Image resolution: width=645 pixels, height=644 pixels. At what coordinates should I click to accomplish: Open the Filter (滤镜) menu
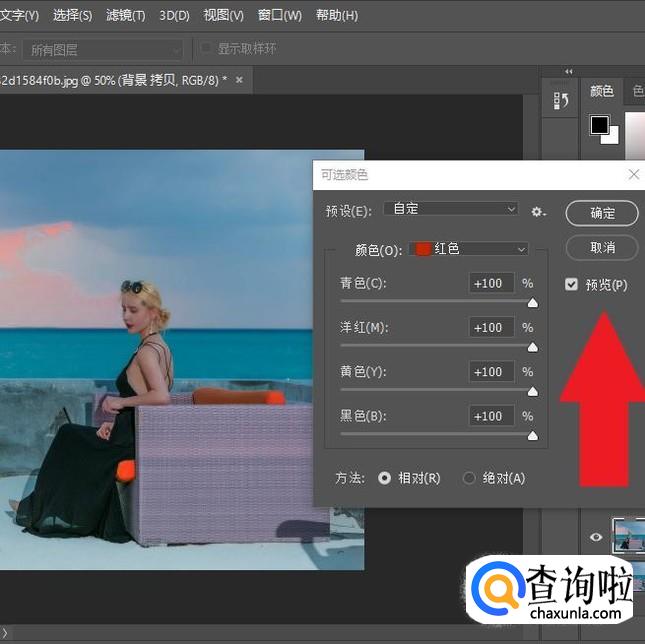tap(125, 15)
